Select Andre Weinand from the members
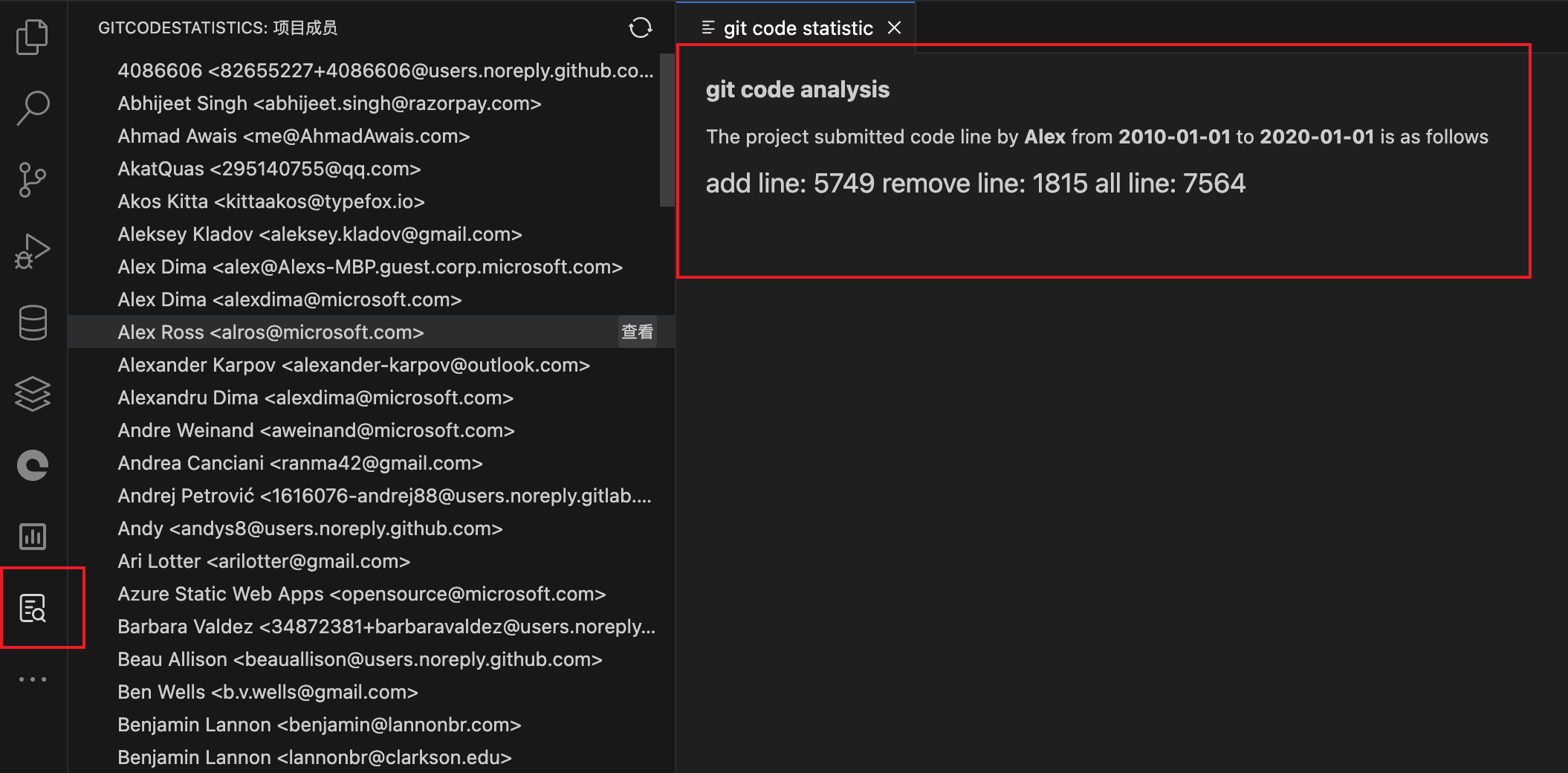 point(316,430)
